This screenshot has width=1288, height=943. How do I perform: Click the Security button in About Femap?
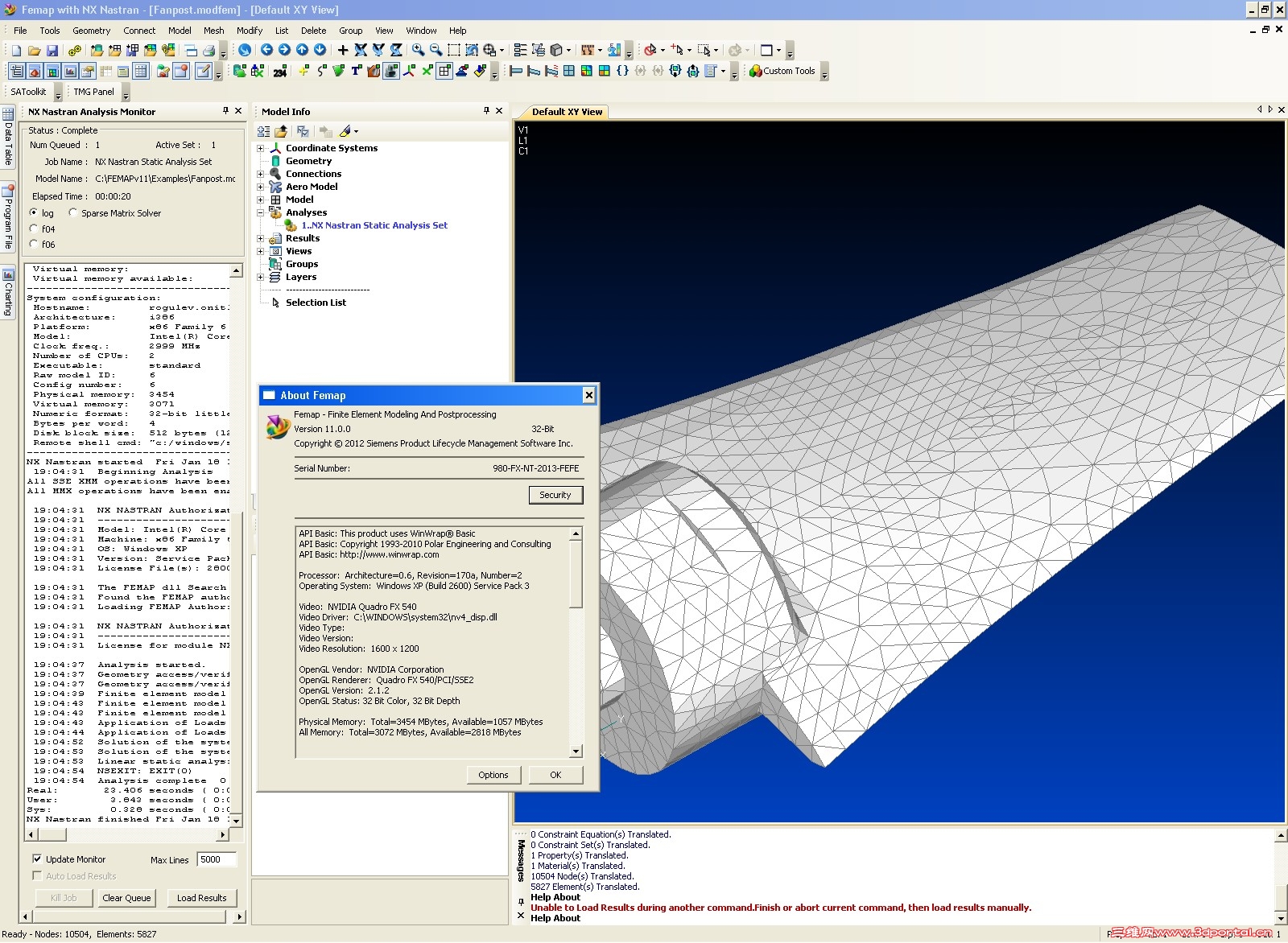pos(555,495)
